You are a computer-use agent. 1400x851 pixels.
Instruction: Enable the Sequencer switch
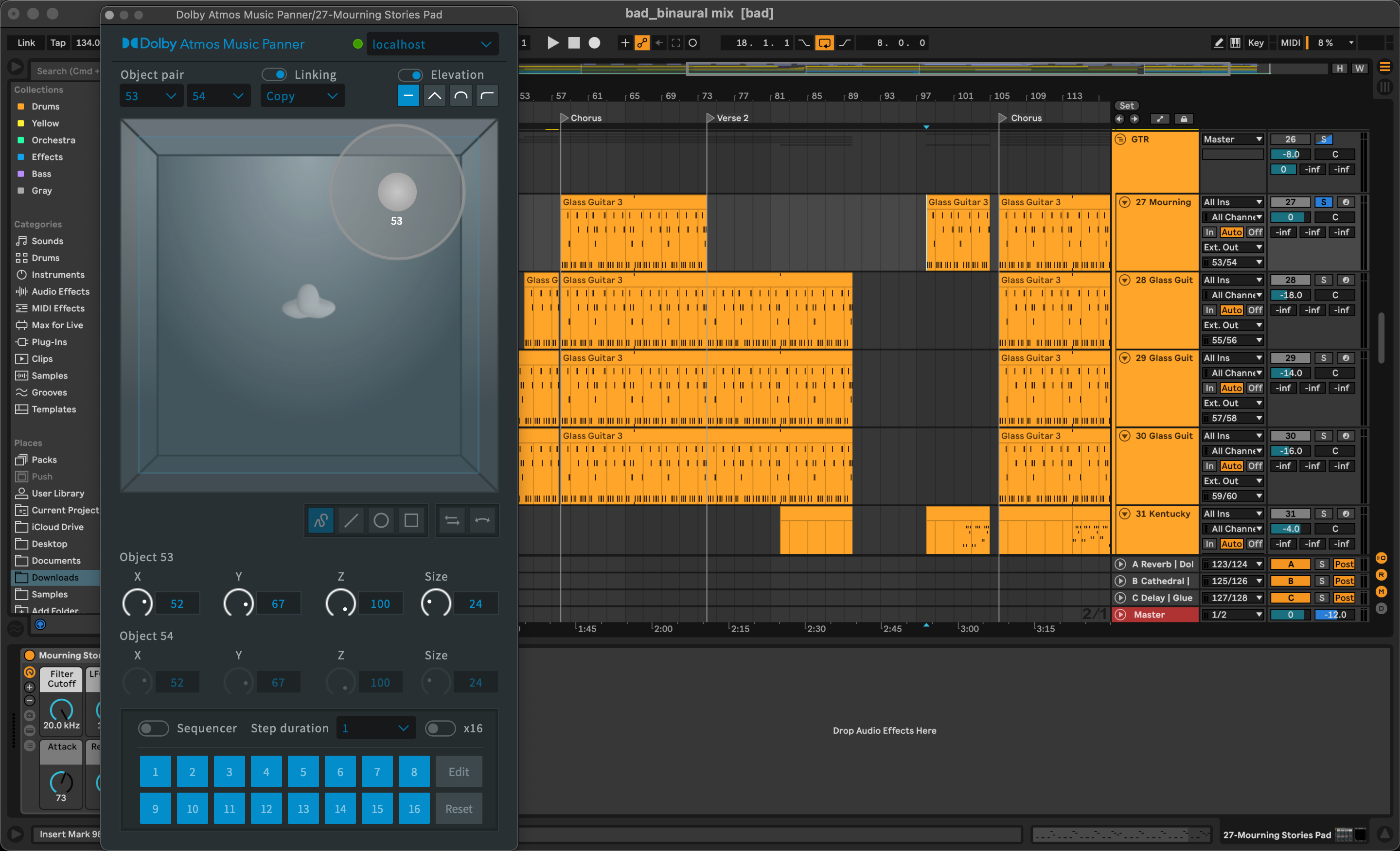[153, 728]
